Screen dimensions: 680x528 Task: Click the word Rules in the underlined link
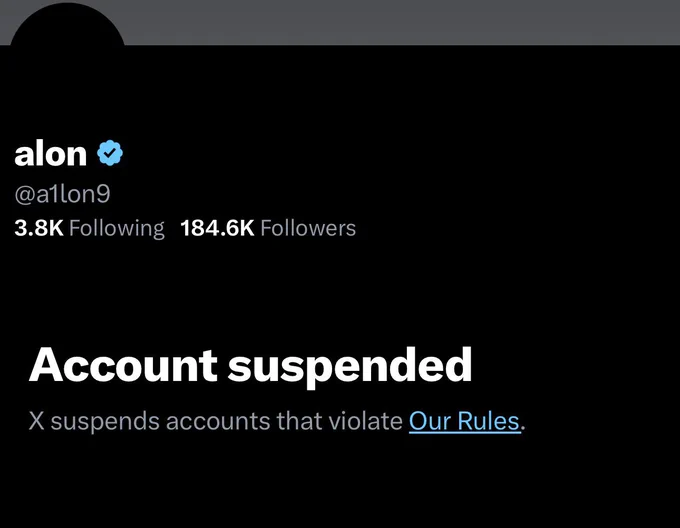click(488, 421)
